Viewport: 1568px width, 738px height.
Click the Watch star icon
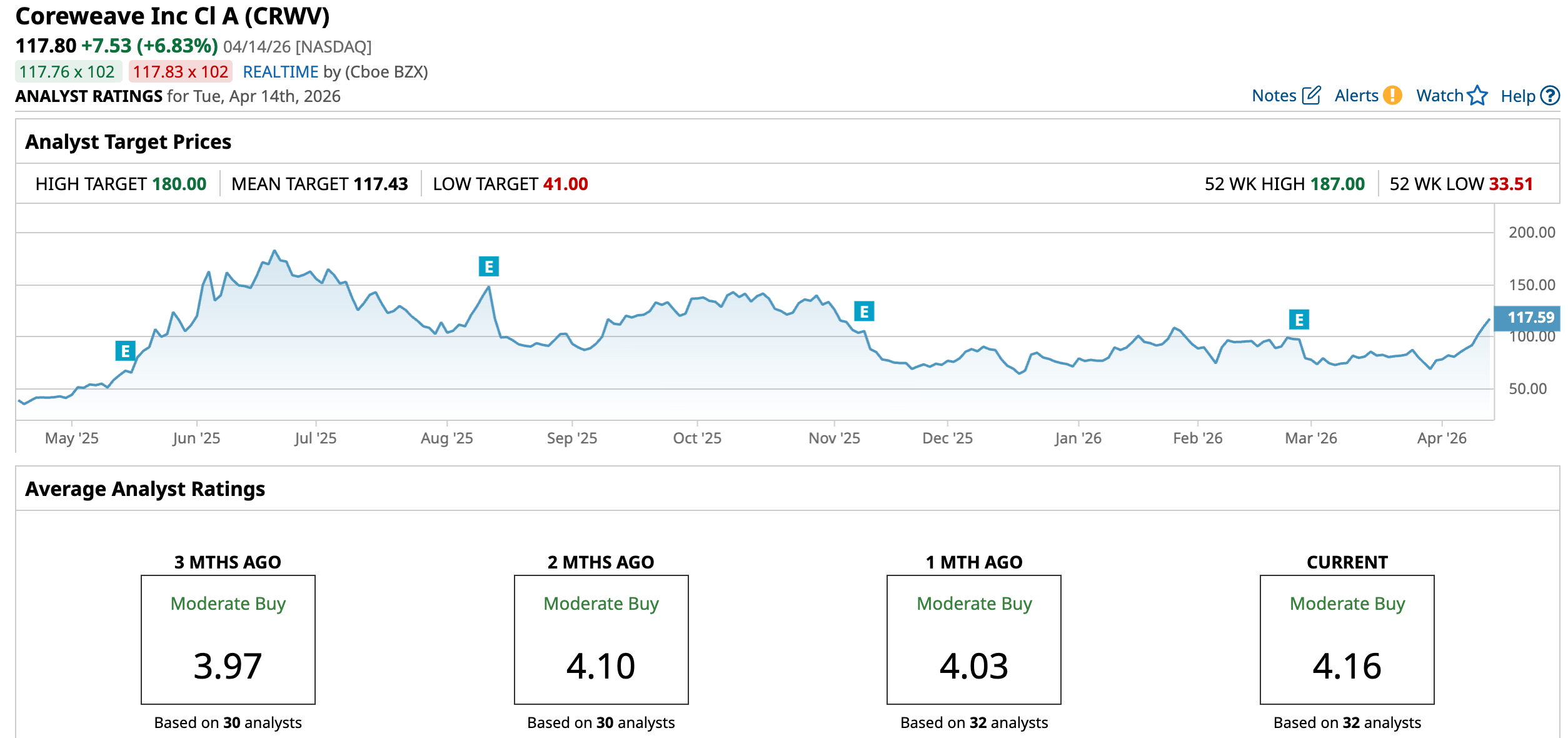pos(1477,96)
